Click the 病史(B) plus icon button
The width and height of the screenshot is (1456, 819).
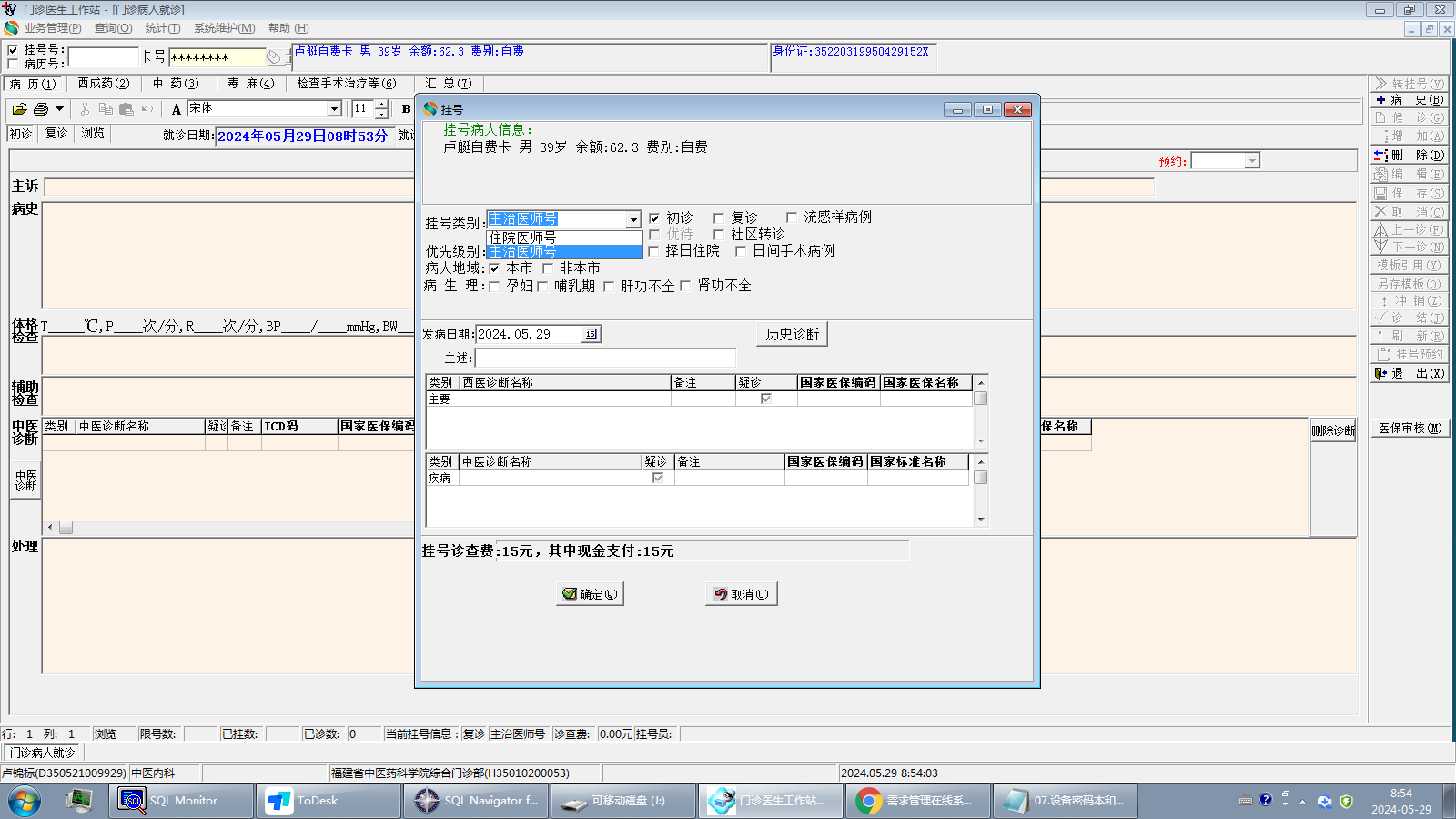1409,100
